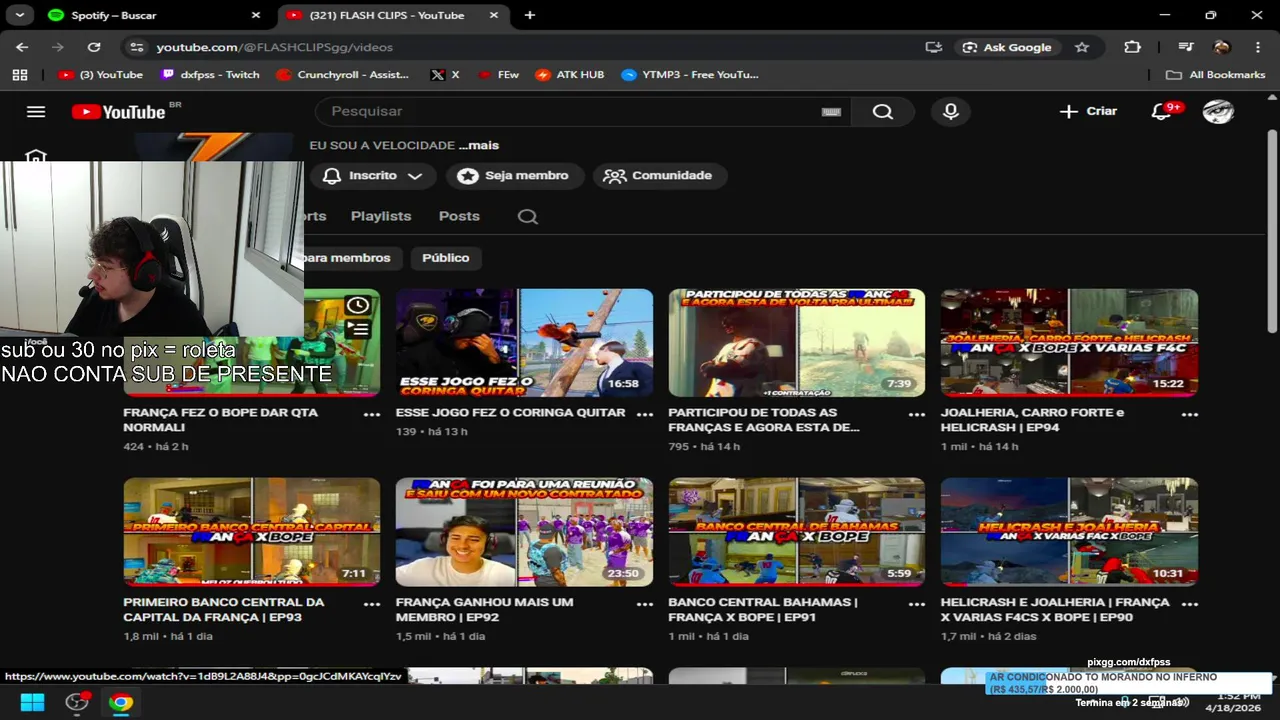Click title PRIMEIRO BANCO CENTRAL DA CAPITAL

224,609
